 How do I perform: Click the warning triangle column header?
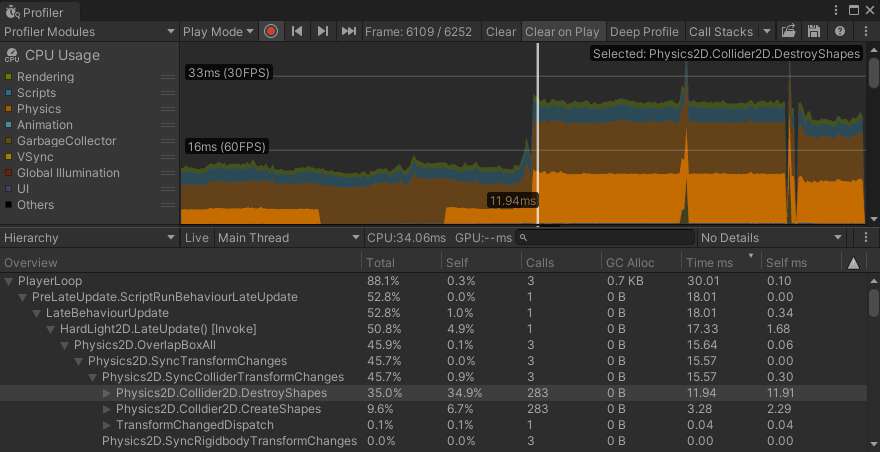[852, 262]
